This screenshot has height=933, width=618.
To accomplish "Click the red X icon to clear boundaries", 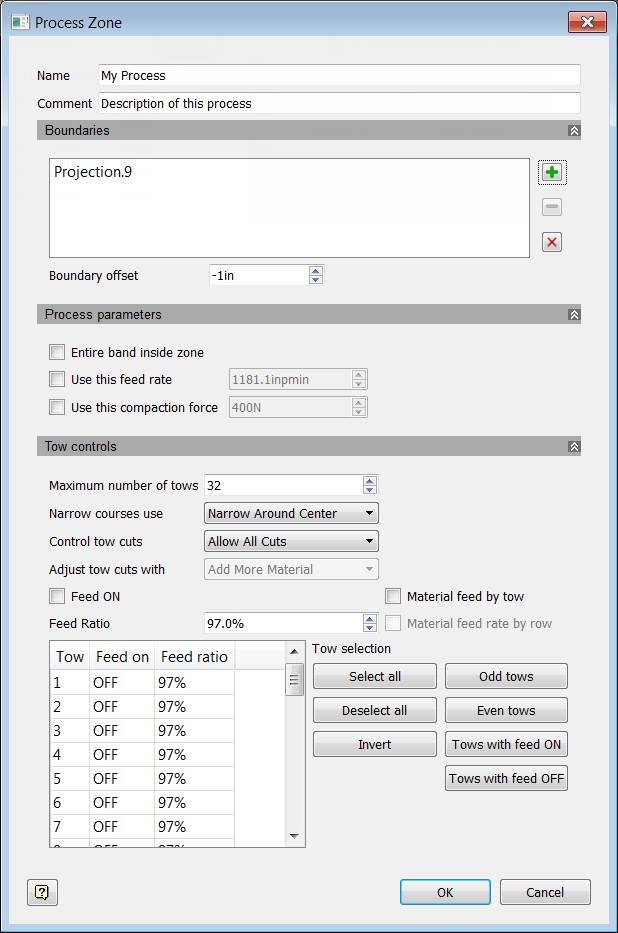I will (552, 241).
